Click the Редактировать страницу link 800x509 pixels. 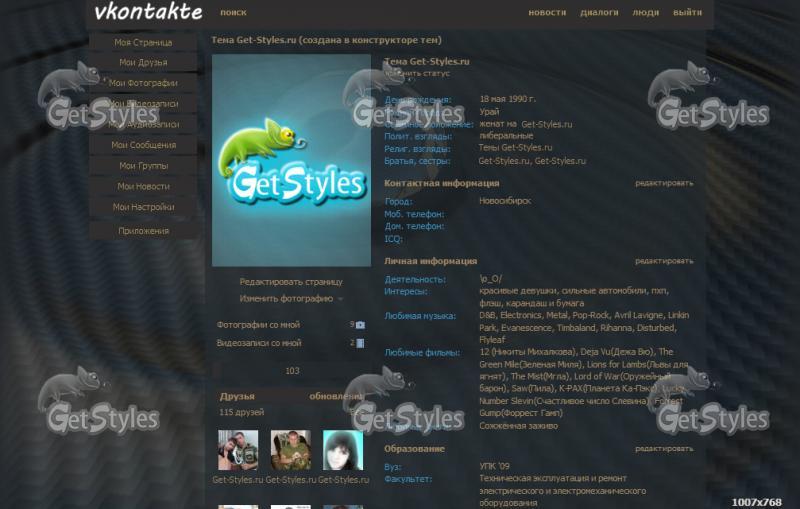[291, 282]
